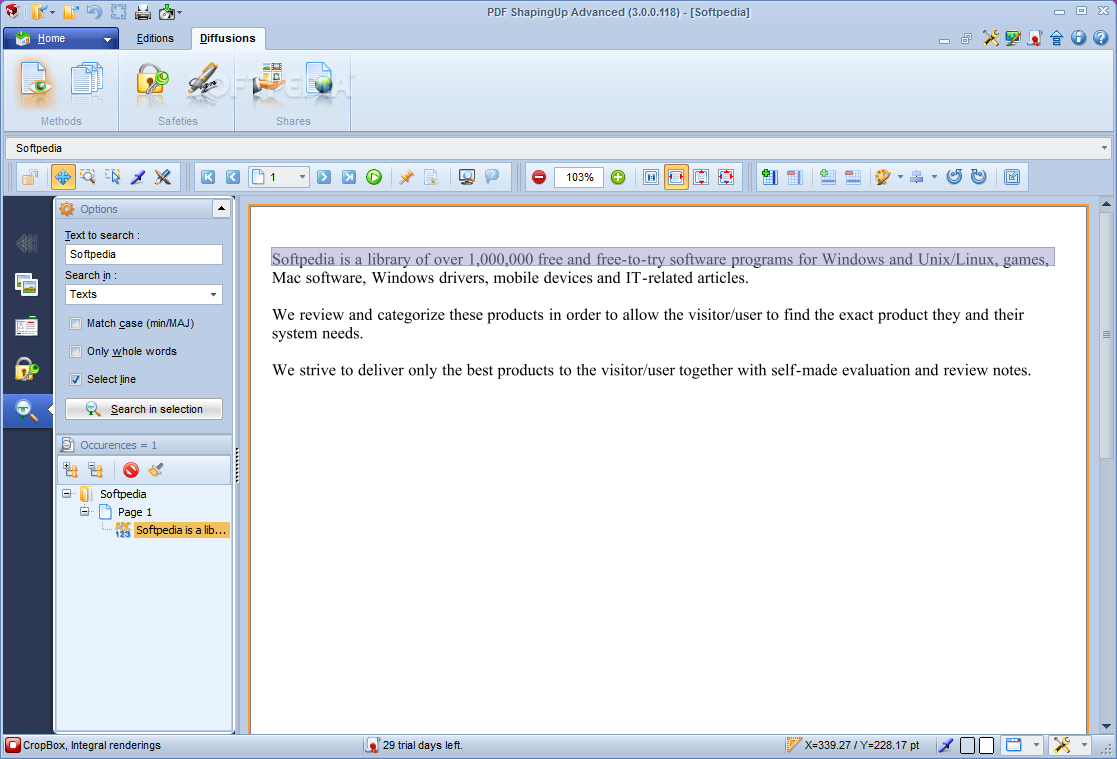Open the page number dropdown

coord(303,177)
